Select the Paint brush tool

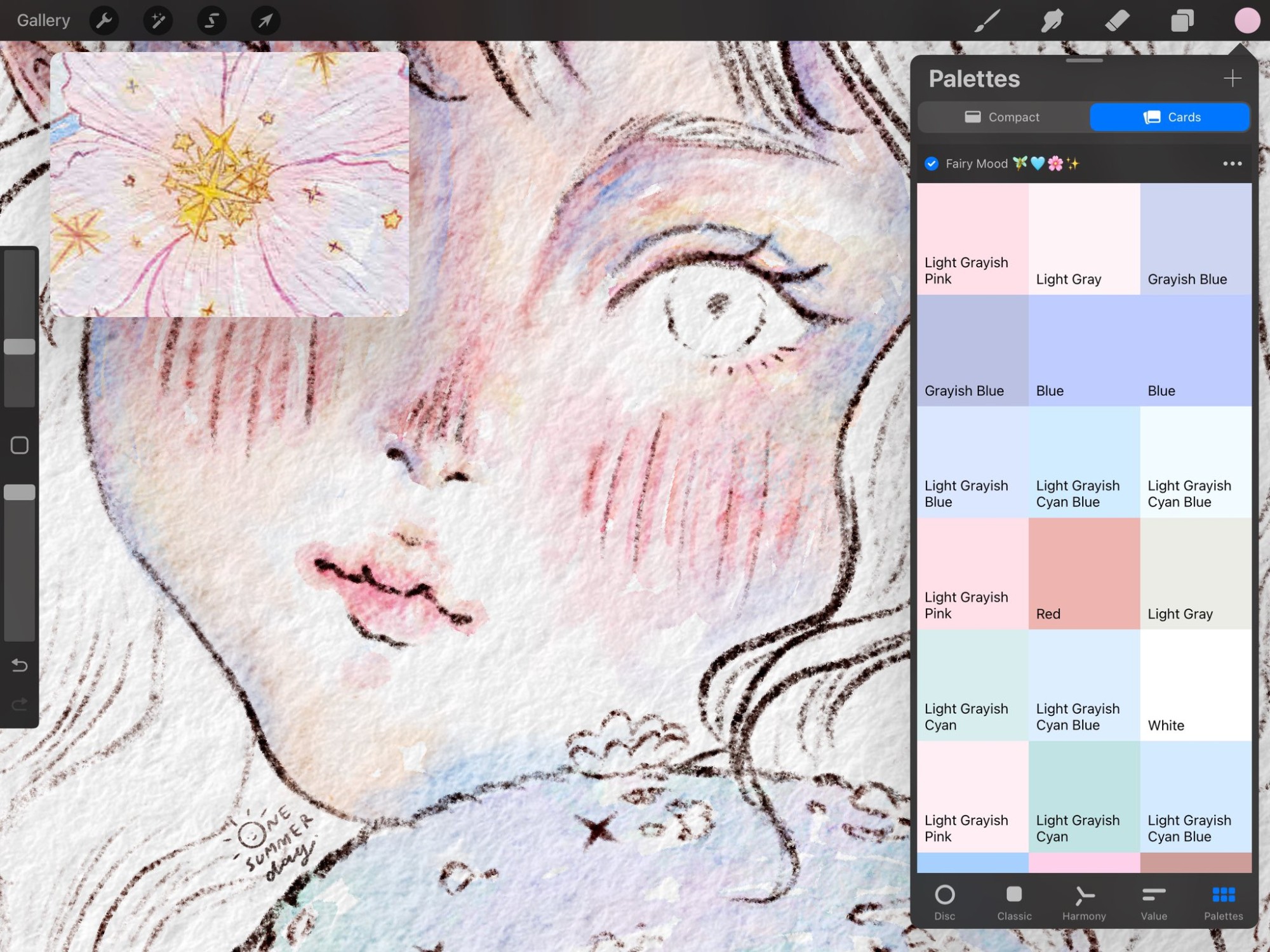coord(987,21)
